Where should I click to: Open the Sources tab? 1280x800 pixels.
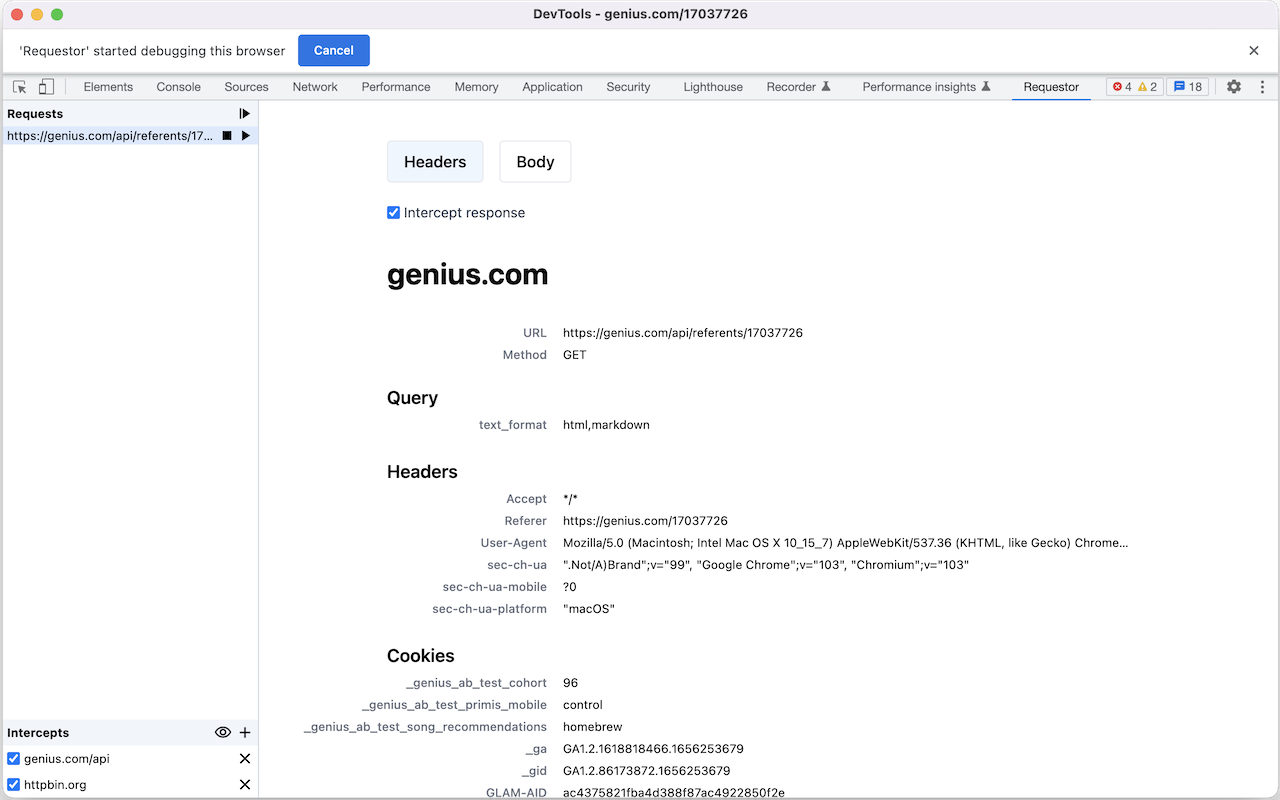point(246,87)
